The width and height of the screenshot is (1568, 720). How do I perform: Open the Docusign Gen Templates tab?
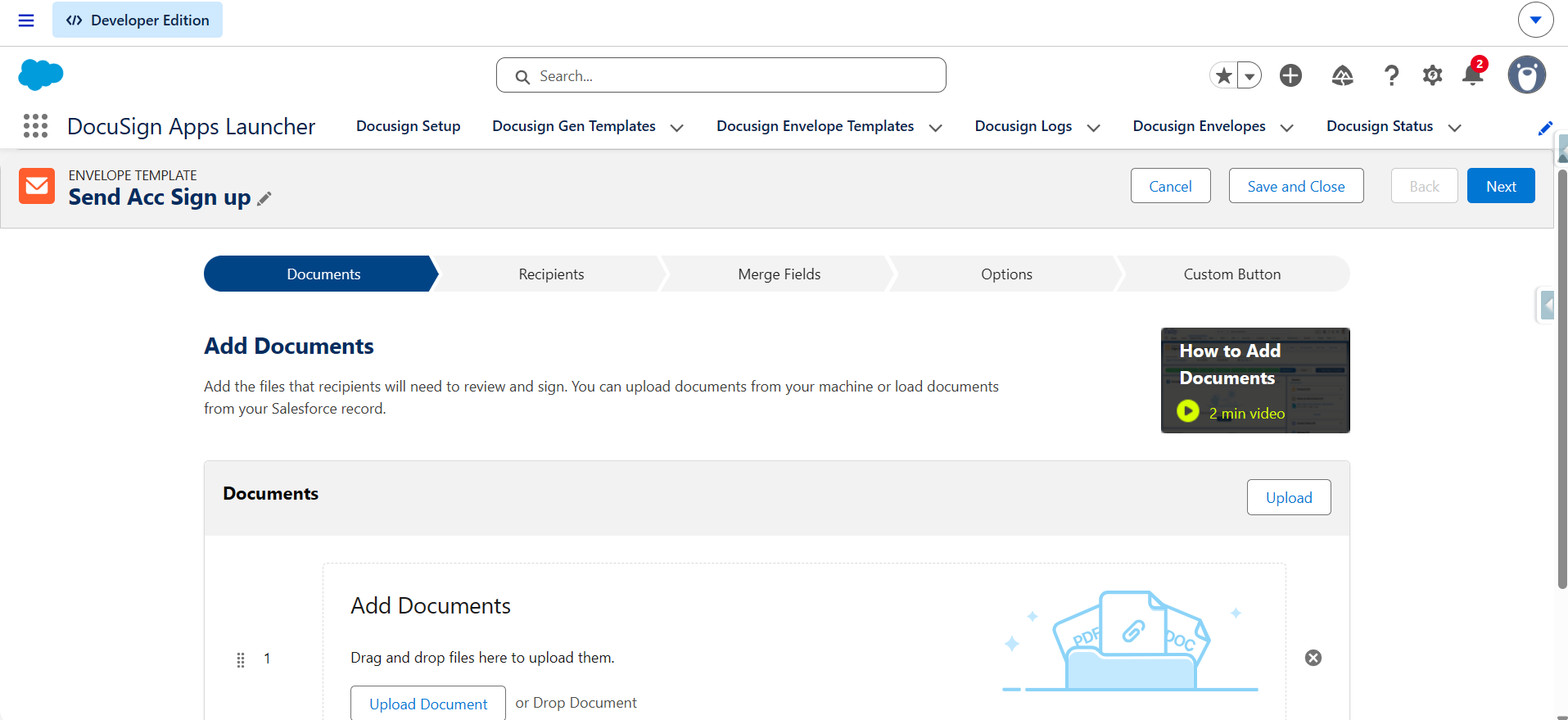point(574,126)
